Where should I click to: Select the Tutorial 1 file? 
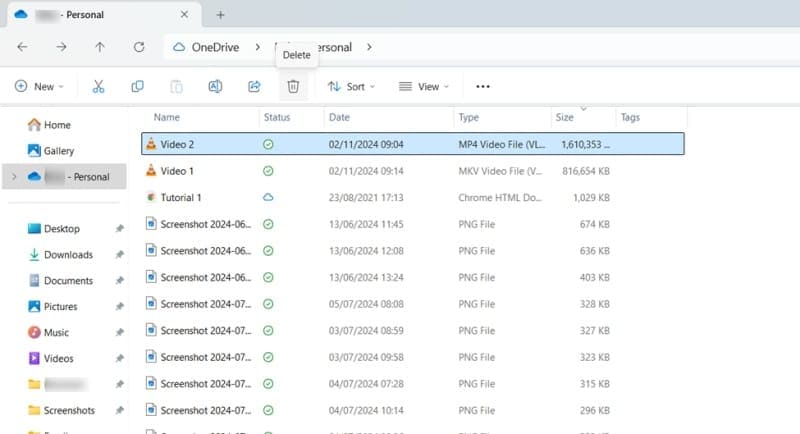click(413, 197)
